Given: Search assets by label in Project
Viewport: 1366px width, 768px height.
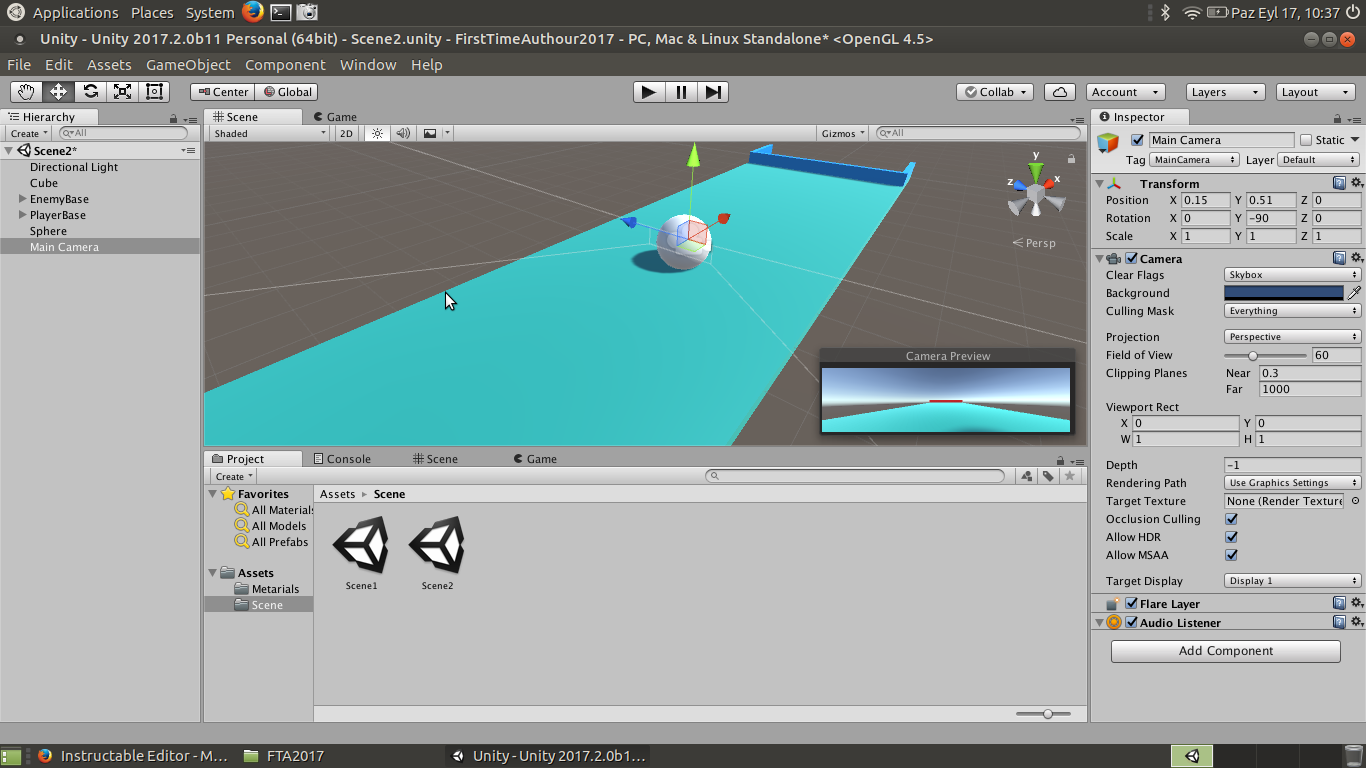Looking at the screenshot, I should pyautogui.click(x=1048, y=477).
